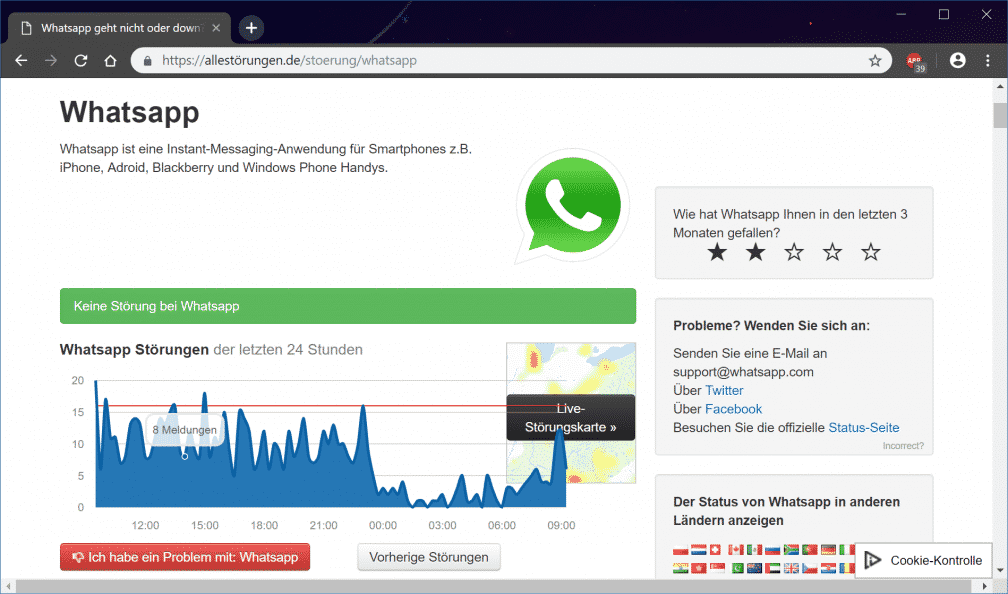Click the address bar URL field
Screen dimensions: 1008x594
500,61
